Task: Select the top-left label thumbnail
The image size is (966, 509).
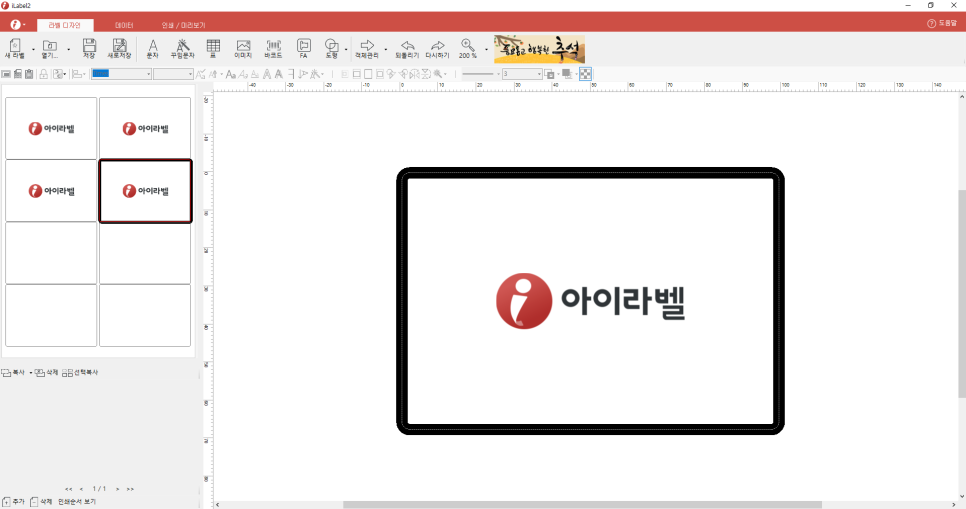Action: pos(51,128)
